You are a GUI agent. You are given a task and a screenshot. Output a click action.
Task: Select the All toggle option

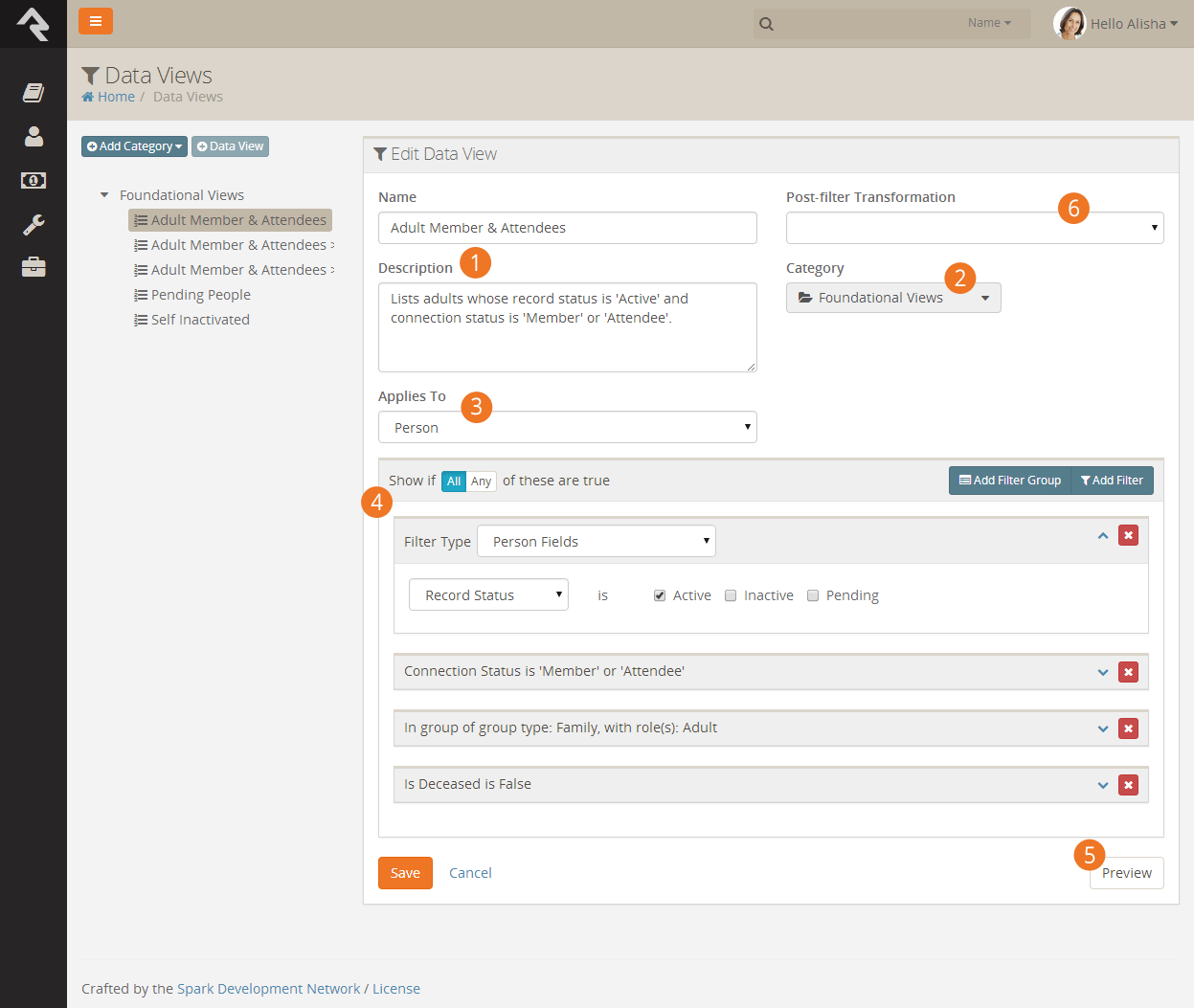454,482
